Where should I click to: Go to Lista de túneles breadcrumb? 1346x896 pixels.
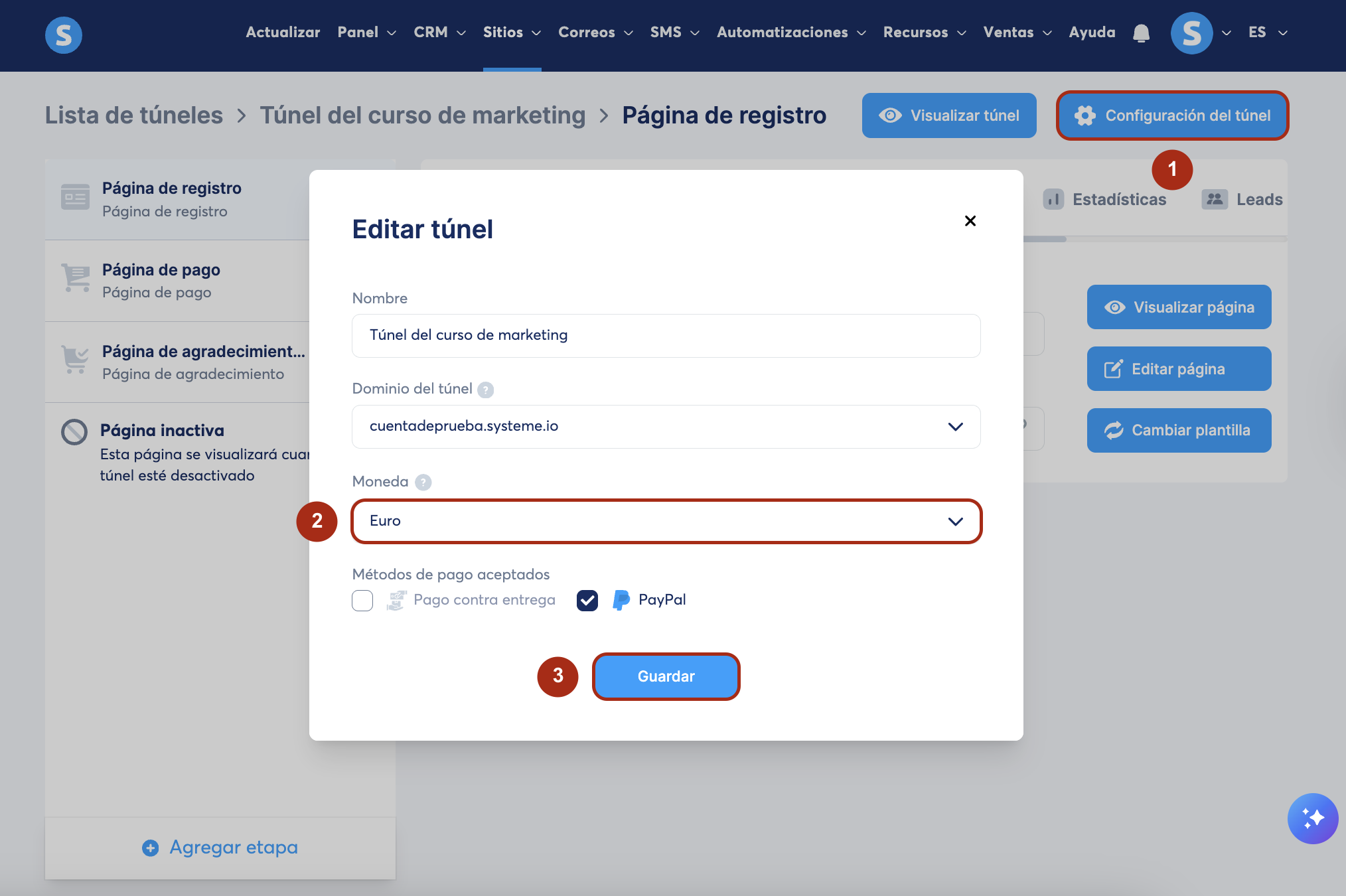pos(134,115)
